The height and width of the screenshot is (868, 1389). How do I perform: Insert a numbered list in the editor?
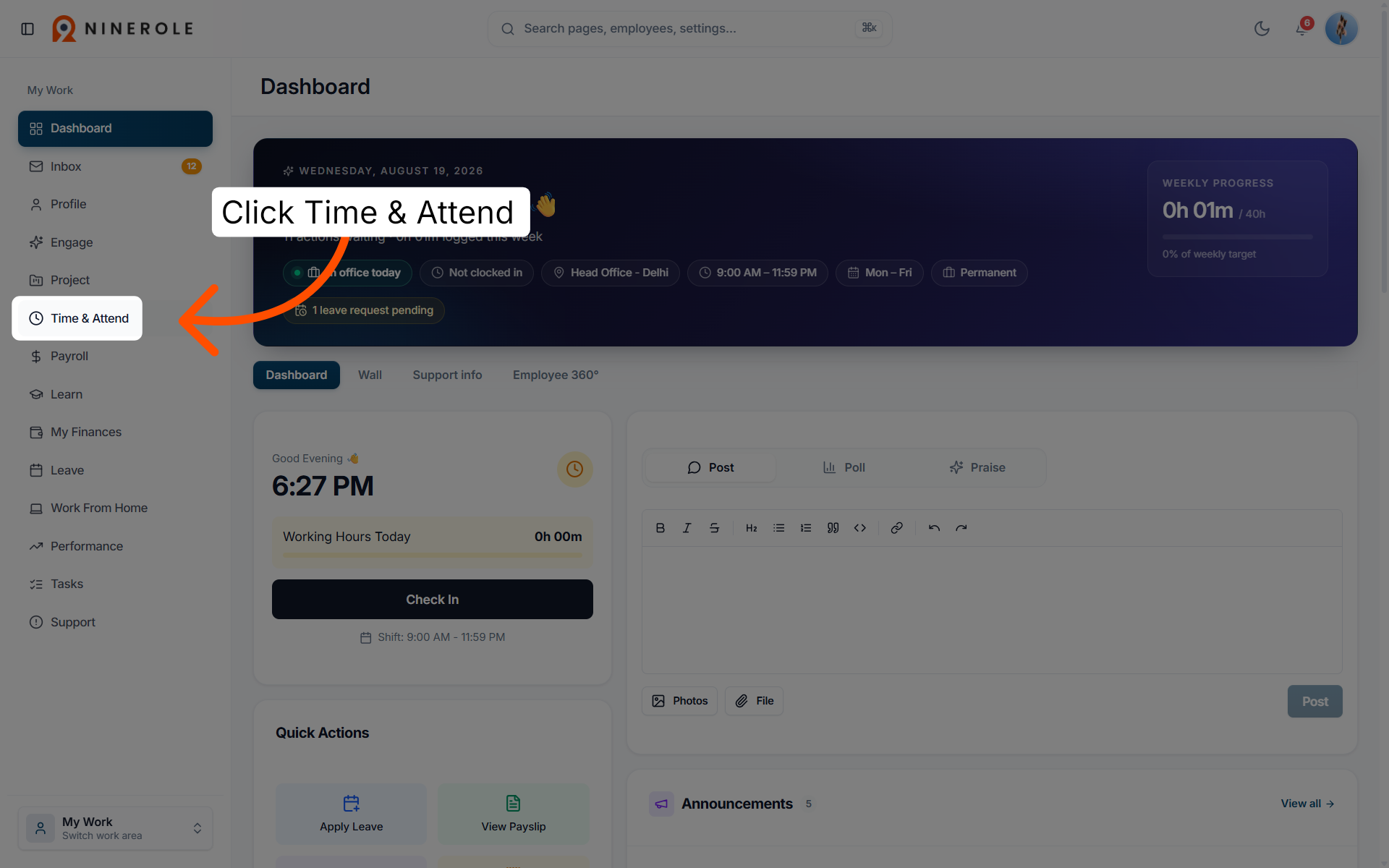pos(805,528)
